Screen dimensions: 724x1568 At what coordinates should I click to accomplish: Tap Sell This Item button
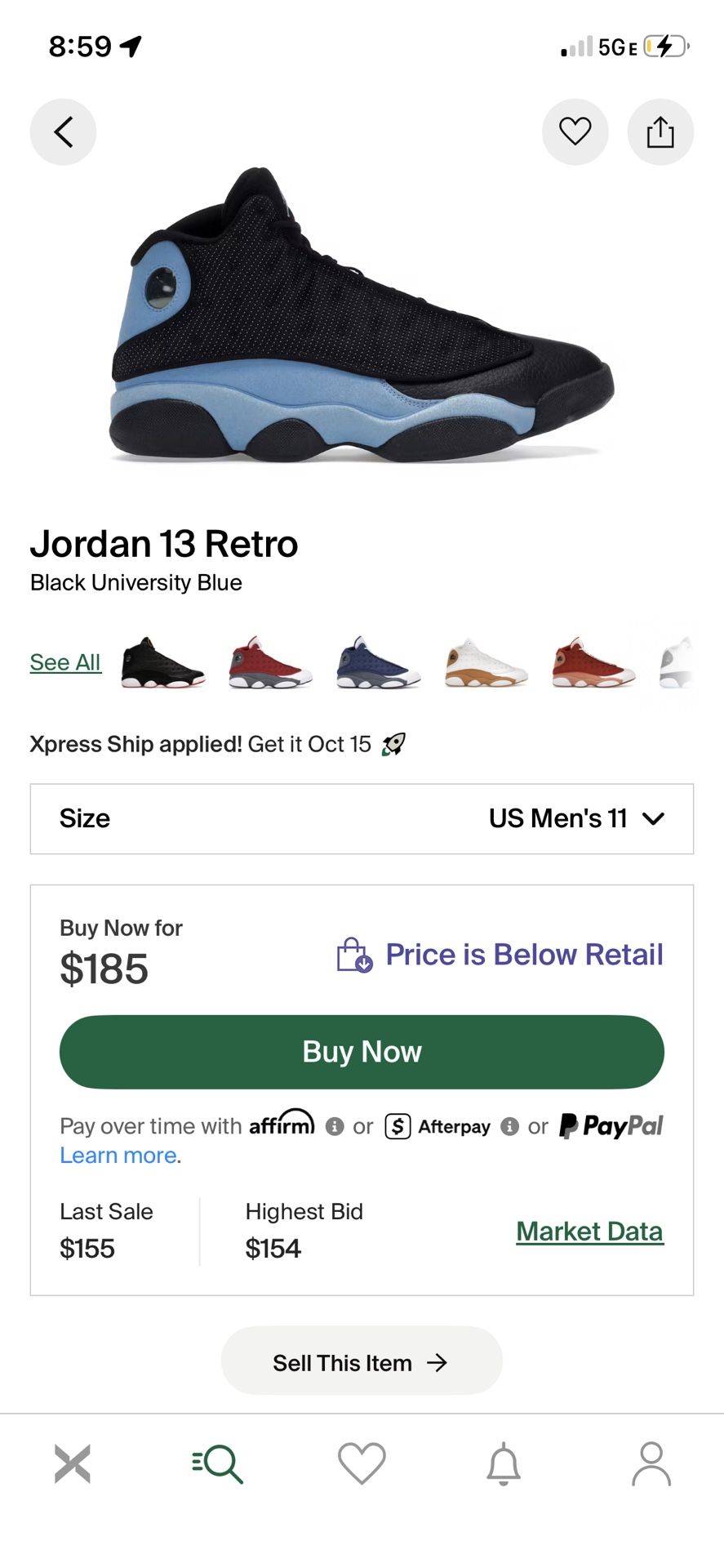coord(362,1361)
